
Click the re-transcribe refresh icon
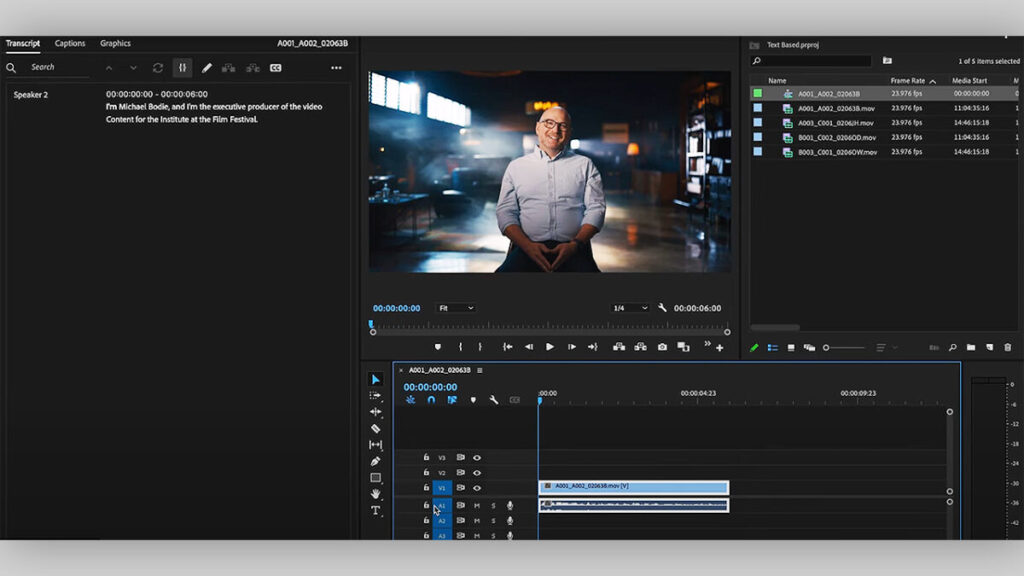pyautogui.click(x=158, y=68)
